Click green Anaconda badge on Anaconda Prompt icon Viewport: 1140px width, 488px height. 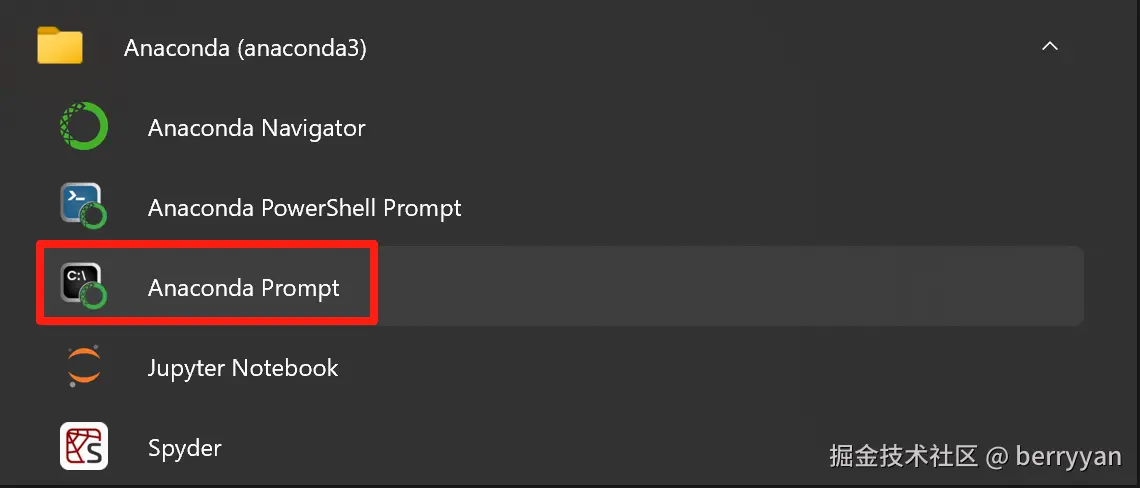pos(95,296)
